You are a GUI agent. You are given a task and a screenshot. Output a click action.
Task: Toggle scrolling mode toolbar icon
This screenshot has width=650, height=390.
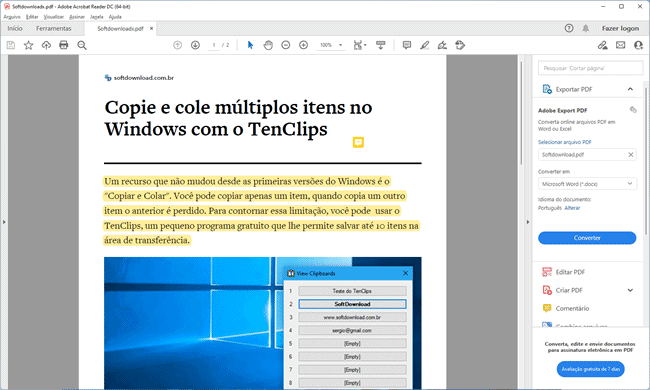click(x=380, y=45)
